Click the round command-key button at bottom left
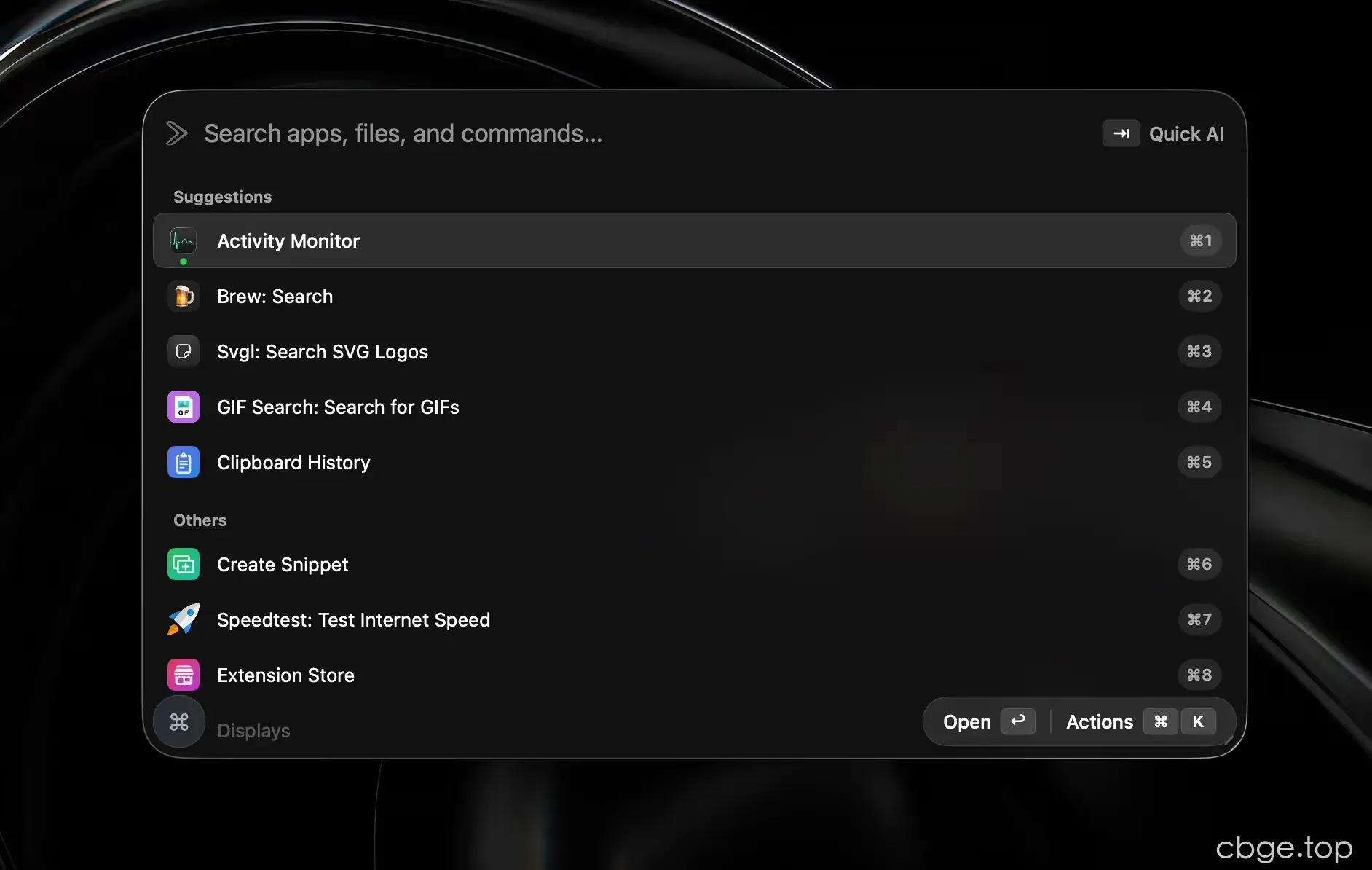The image size is (1372, 870). [x=179, y=721]
